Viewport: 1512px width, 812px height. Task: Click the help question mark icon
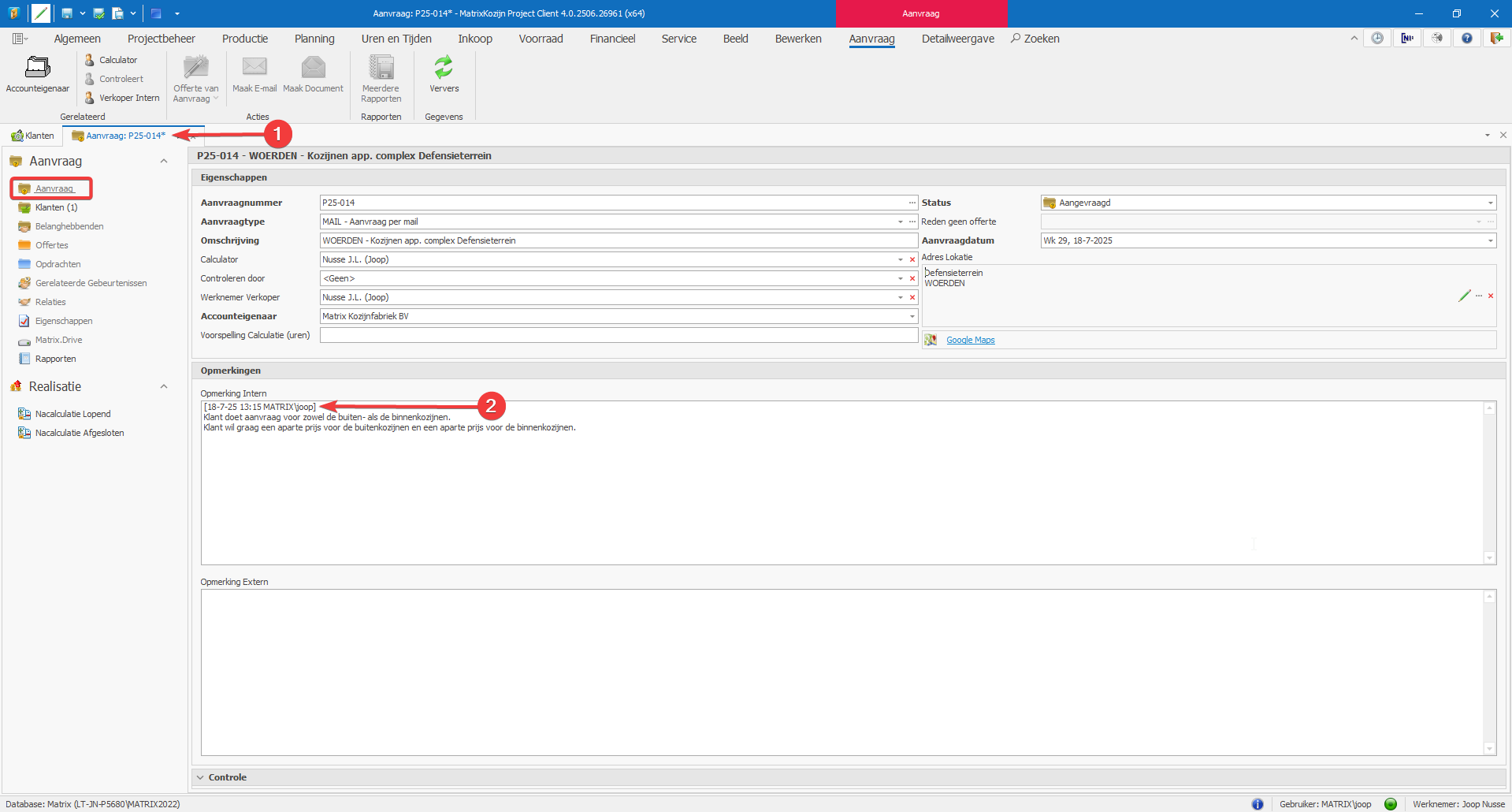point(1466,38)
